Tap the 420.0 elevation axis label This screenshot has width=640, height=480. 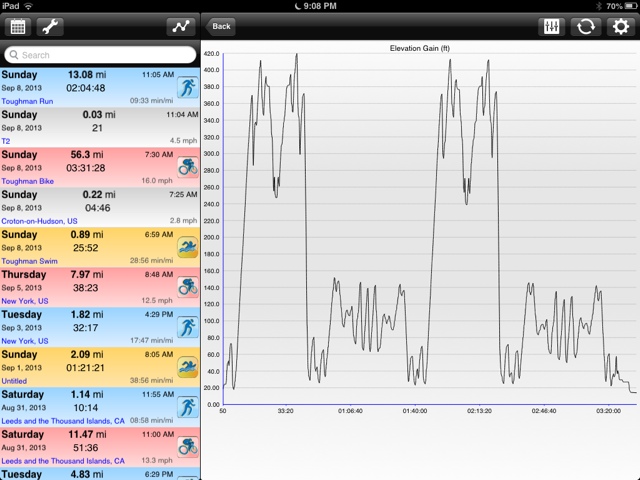pyautogui.click(x=211, y=53)
